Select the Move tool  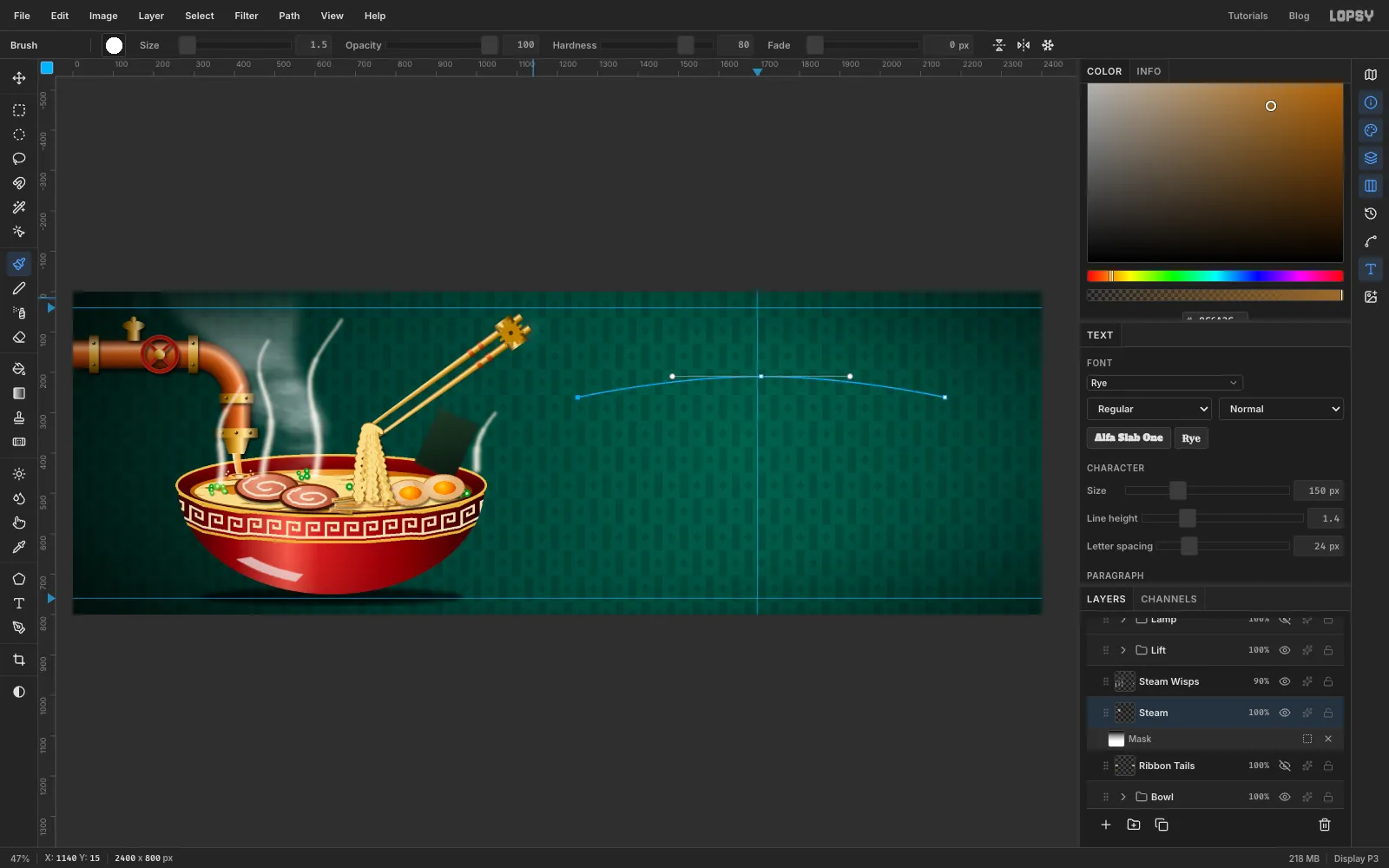point(19,78)
